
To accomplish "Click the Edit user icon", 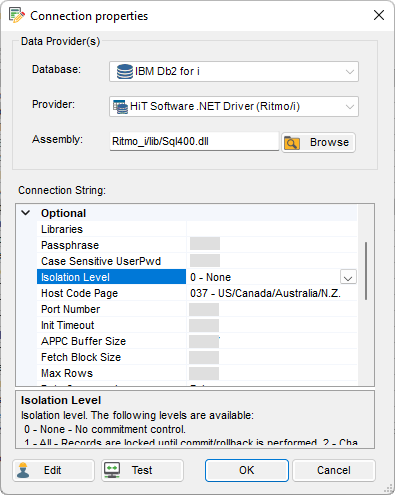I will (x=23, y=470).
